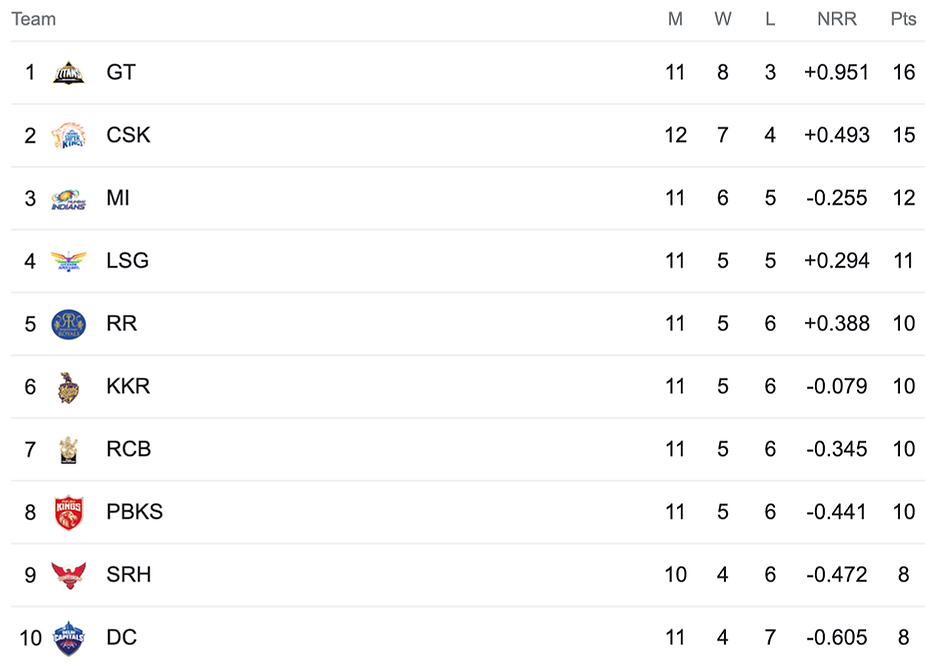Image resolution: width=925 pixels, height=665 pixels.
Task: Click the Team column header
Action: (34, 19)
